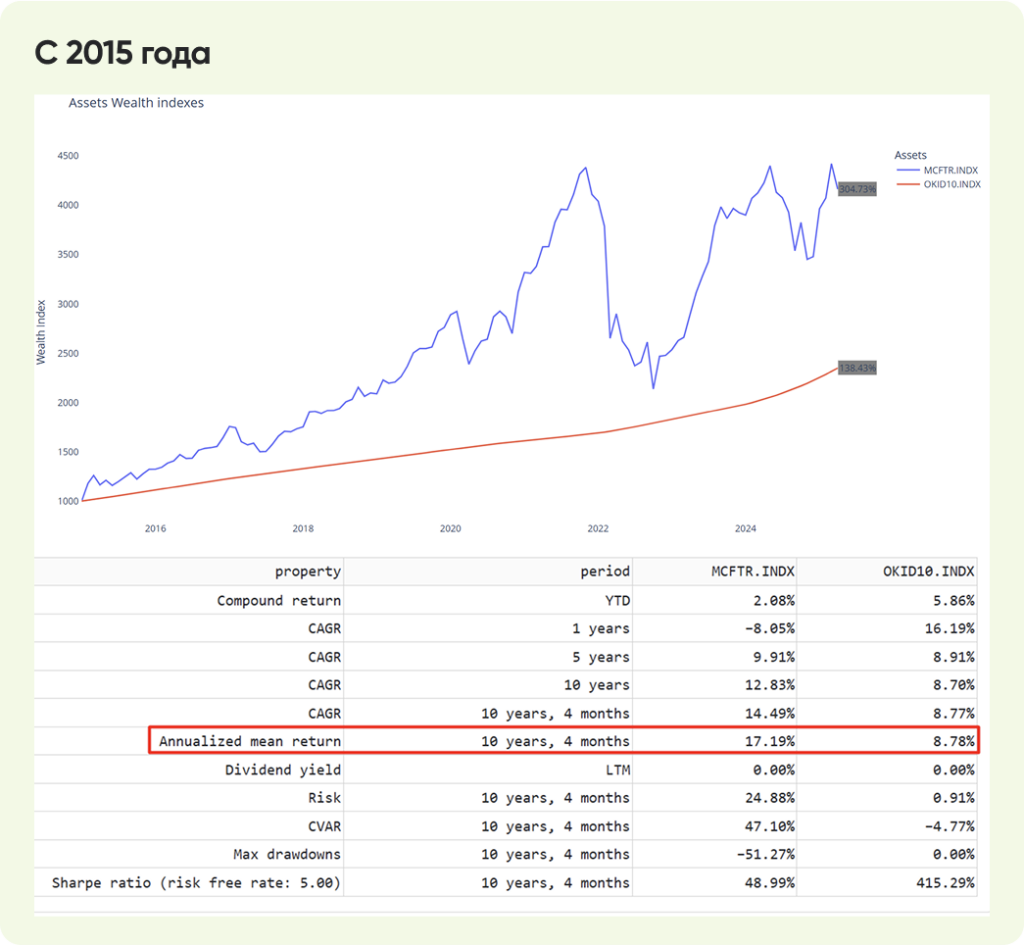Click the 2016 x-axis label
This screenshot has width=1024, height=945.
(155, 528)
